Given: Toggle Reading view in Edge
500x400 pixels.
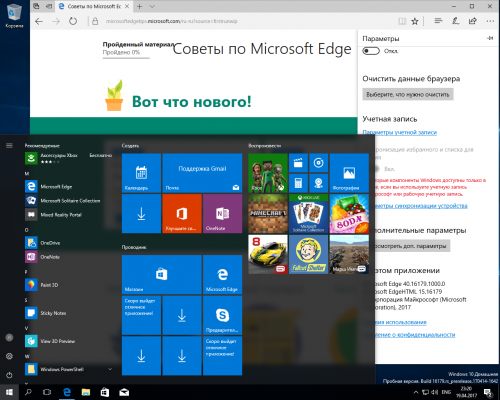Looking at the screenshot, I should click(x=402, y=21).
